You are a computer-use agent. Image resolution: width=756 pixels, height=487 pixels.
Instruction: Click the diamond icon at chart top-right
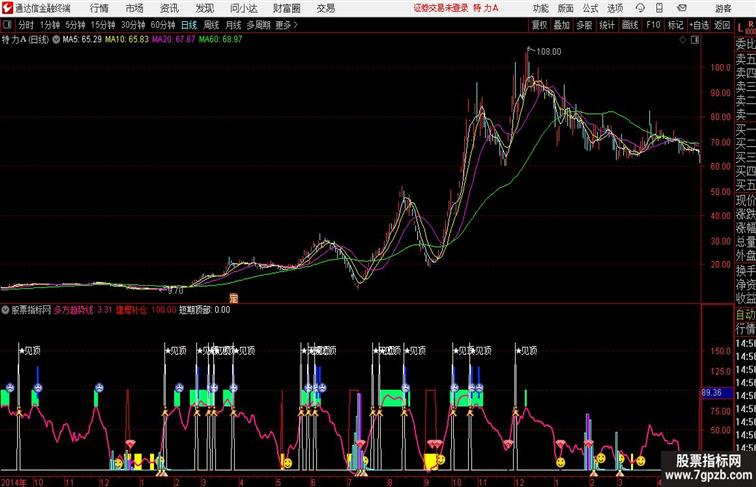683,40
